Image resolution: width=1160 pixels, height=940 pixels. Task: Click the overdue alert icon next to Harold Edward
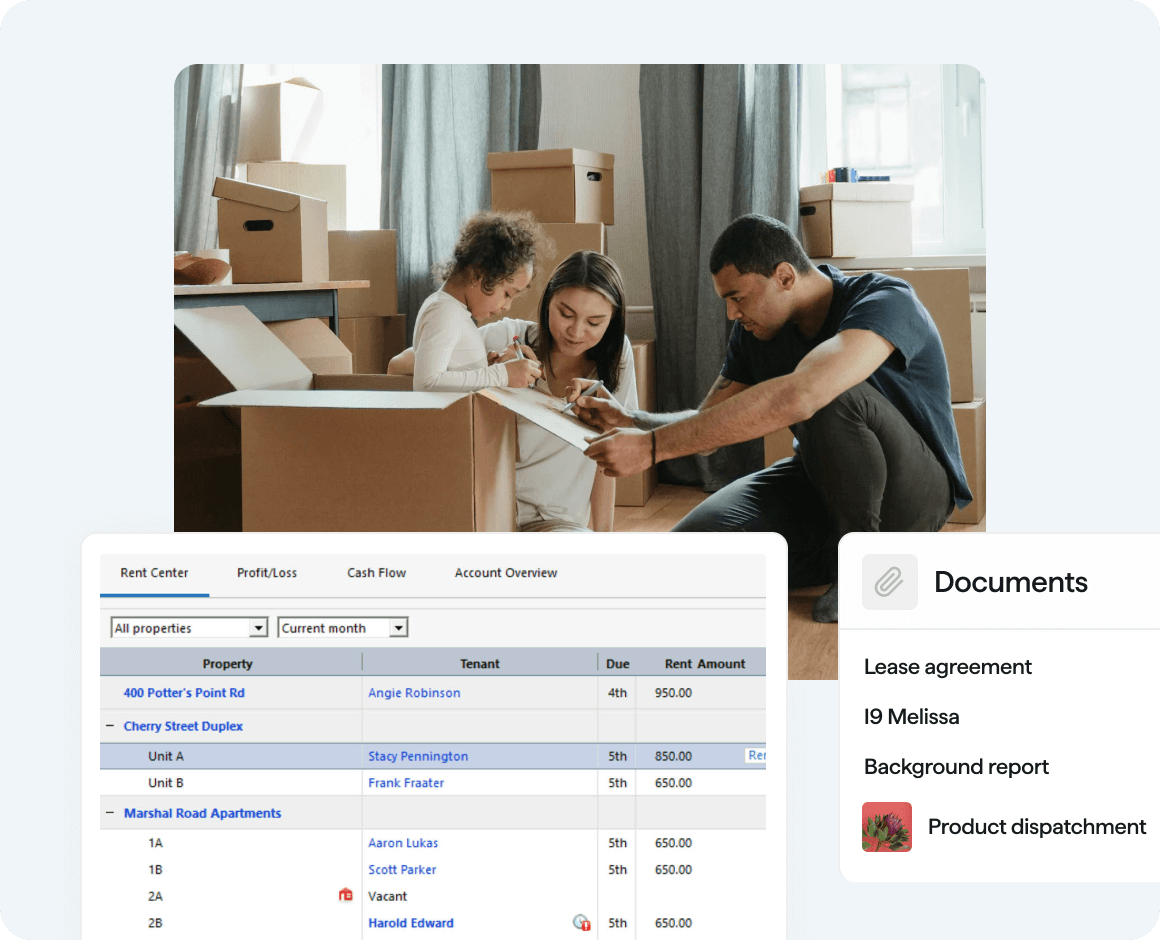click(x=581, y=922)
